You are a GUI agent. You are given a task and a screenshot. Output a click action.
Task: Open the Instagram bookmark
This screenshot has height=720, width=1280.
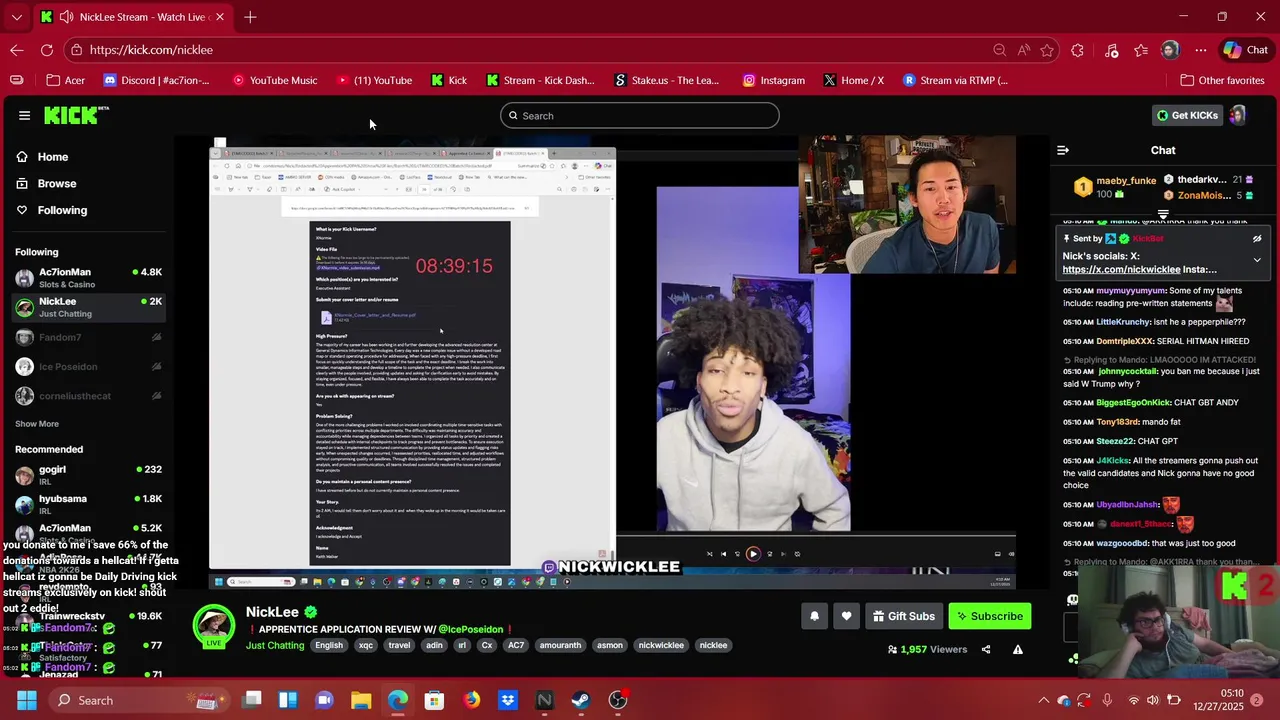click(x=774, y=80)
